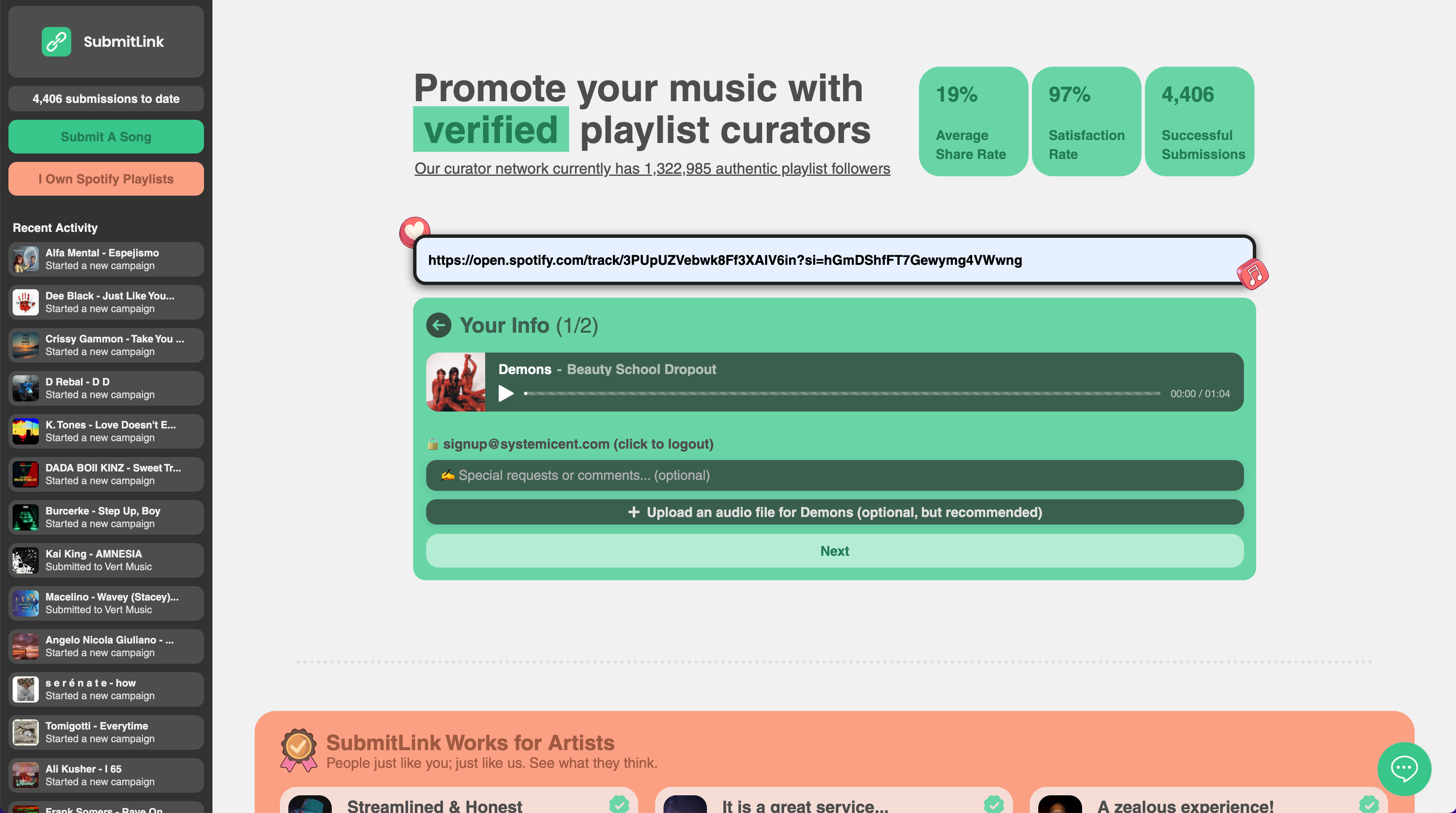This screenshot has height=813, width=1456.
Task: Click the special requests comments field
Action: click(834, 476)
